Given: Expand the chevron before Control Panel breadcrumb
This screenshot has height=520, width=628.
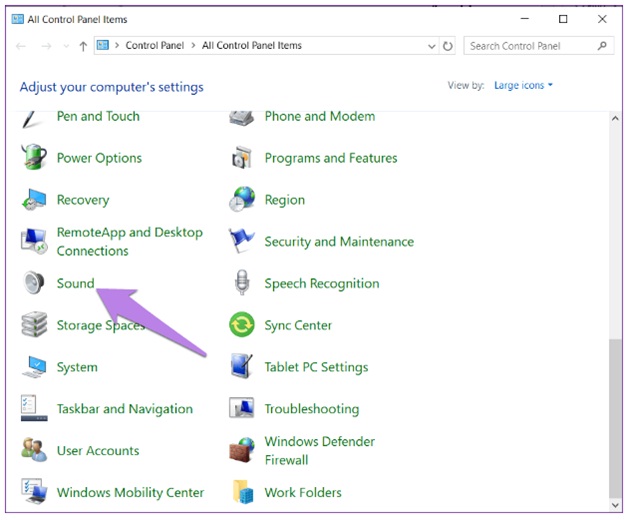Looking at the screenshot, I should (x=117, y=46).
